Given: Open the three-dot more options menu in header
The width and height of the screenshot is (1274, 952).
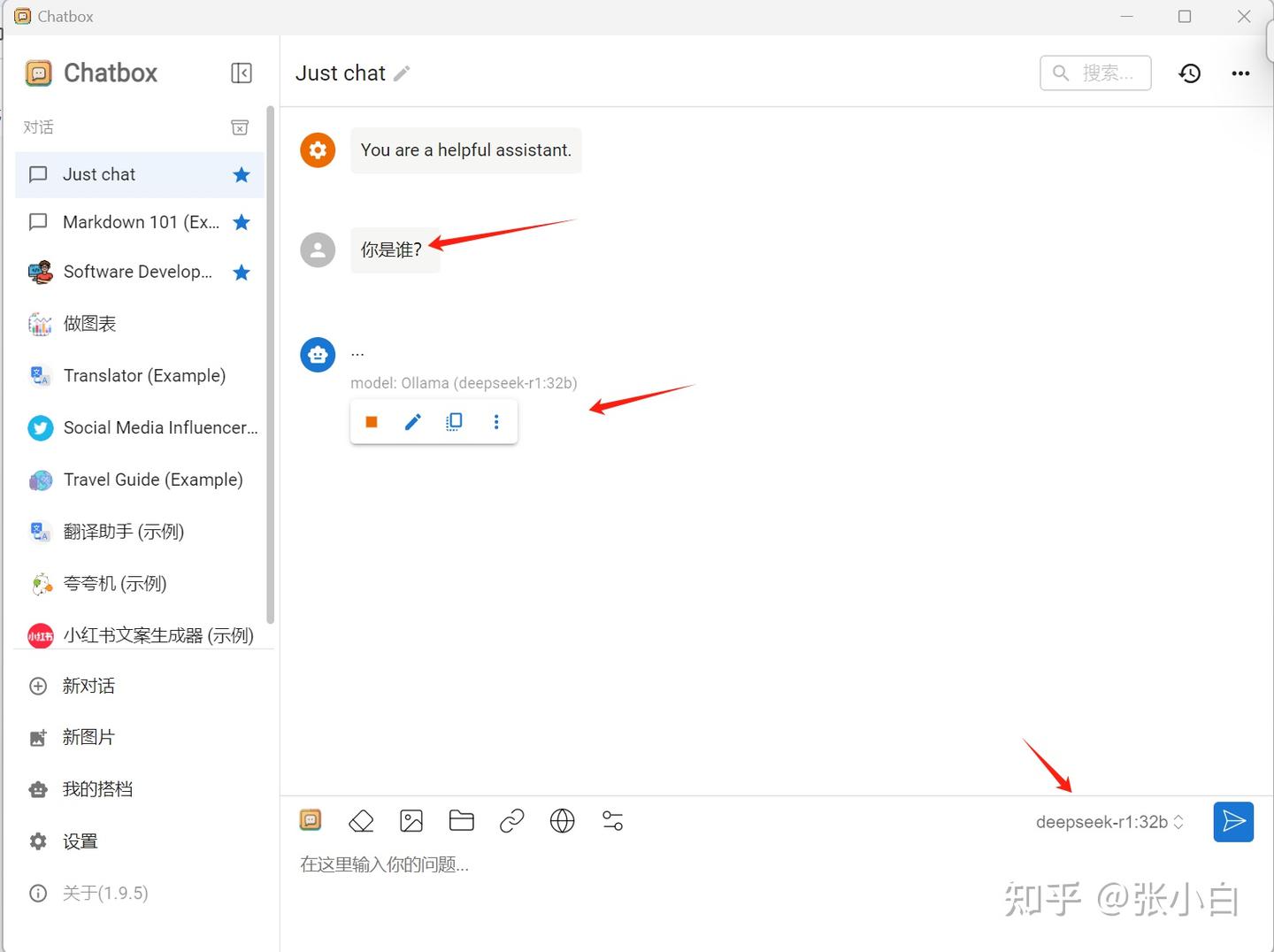Looking at the screenshot, I should point(1240,73).
